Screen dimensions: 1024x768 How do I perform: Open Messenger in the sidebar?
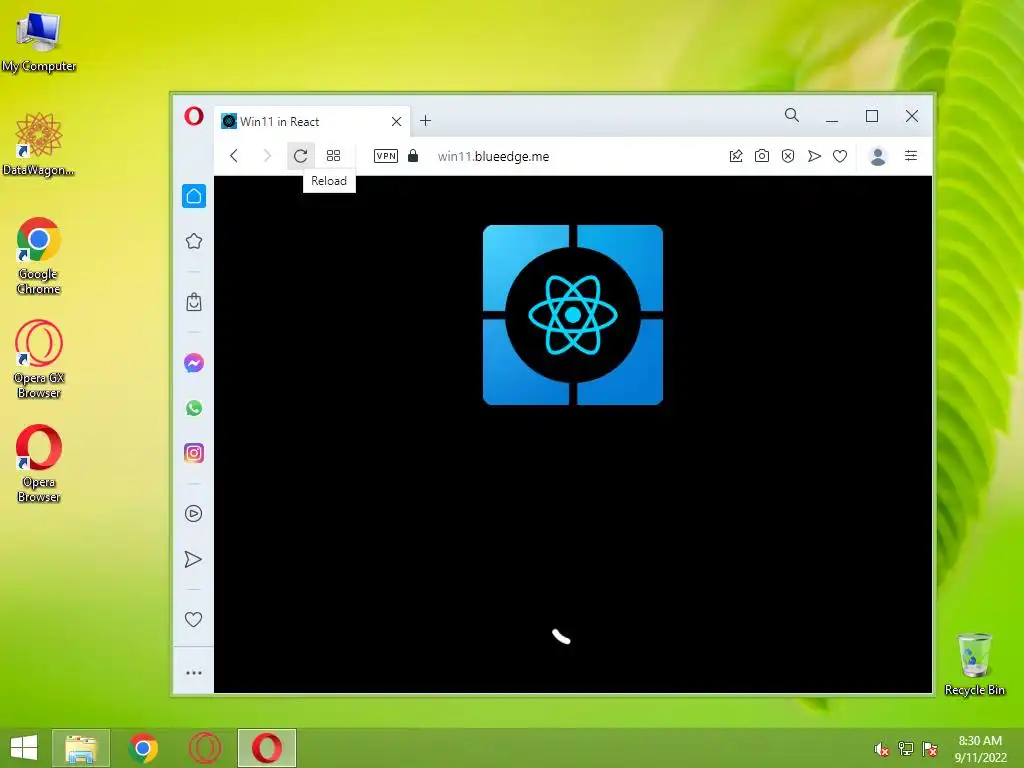coord(194,363)
